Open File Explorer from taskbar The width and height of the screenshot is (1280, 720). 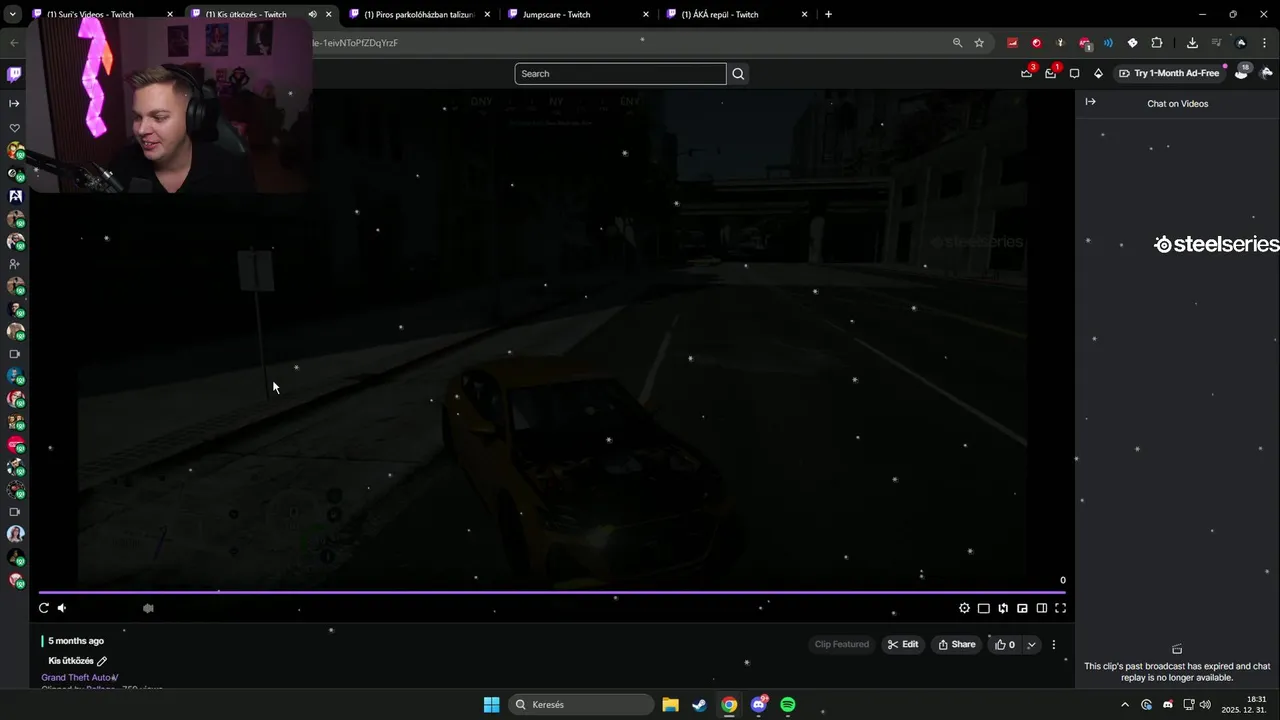pos(670,705)
